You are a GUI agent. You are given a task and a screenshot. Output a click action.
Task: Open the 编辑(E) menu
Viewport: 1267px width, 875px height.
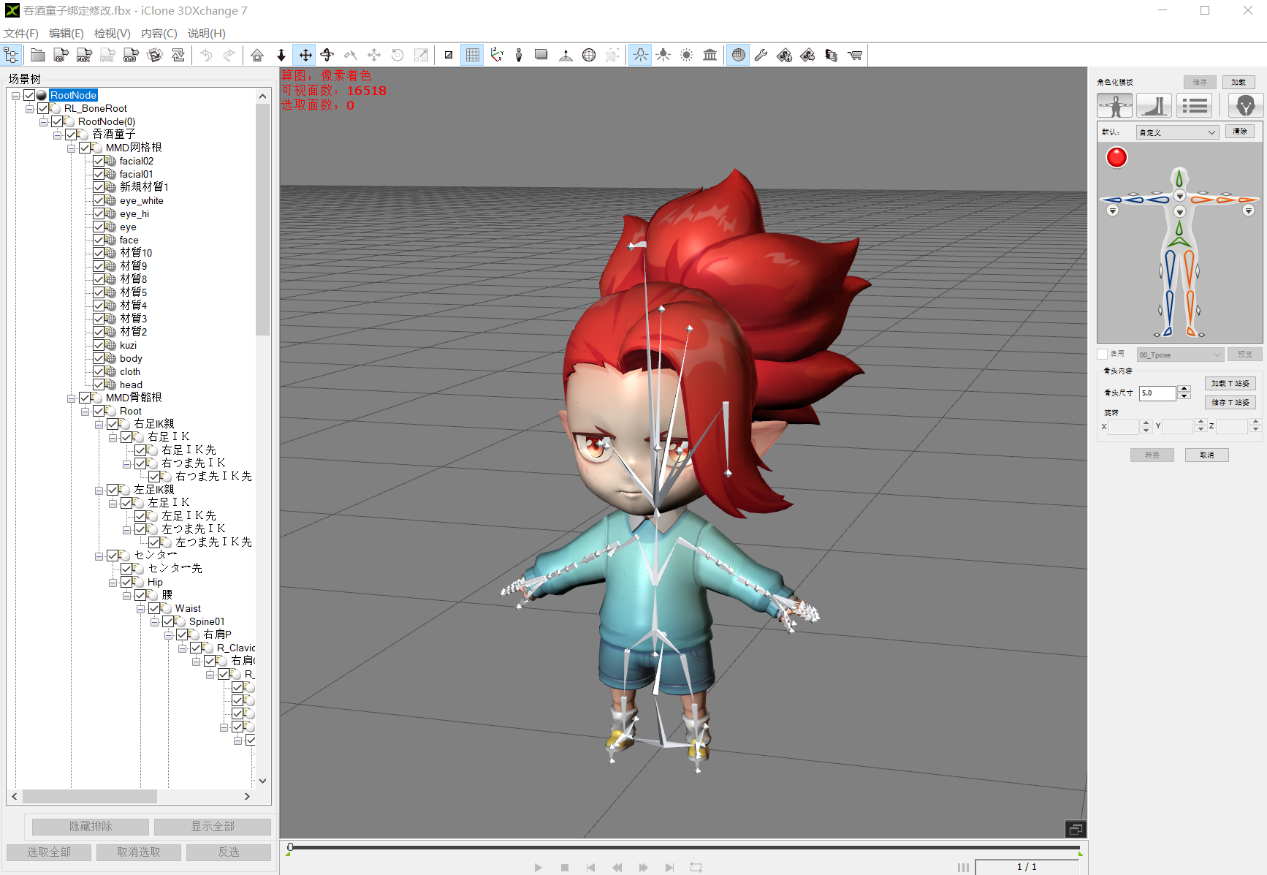pos(66,33)
